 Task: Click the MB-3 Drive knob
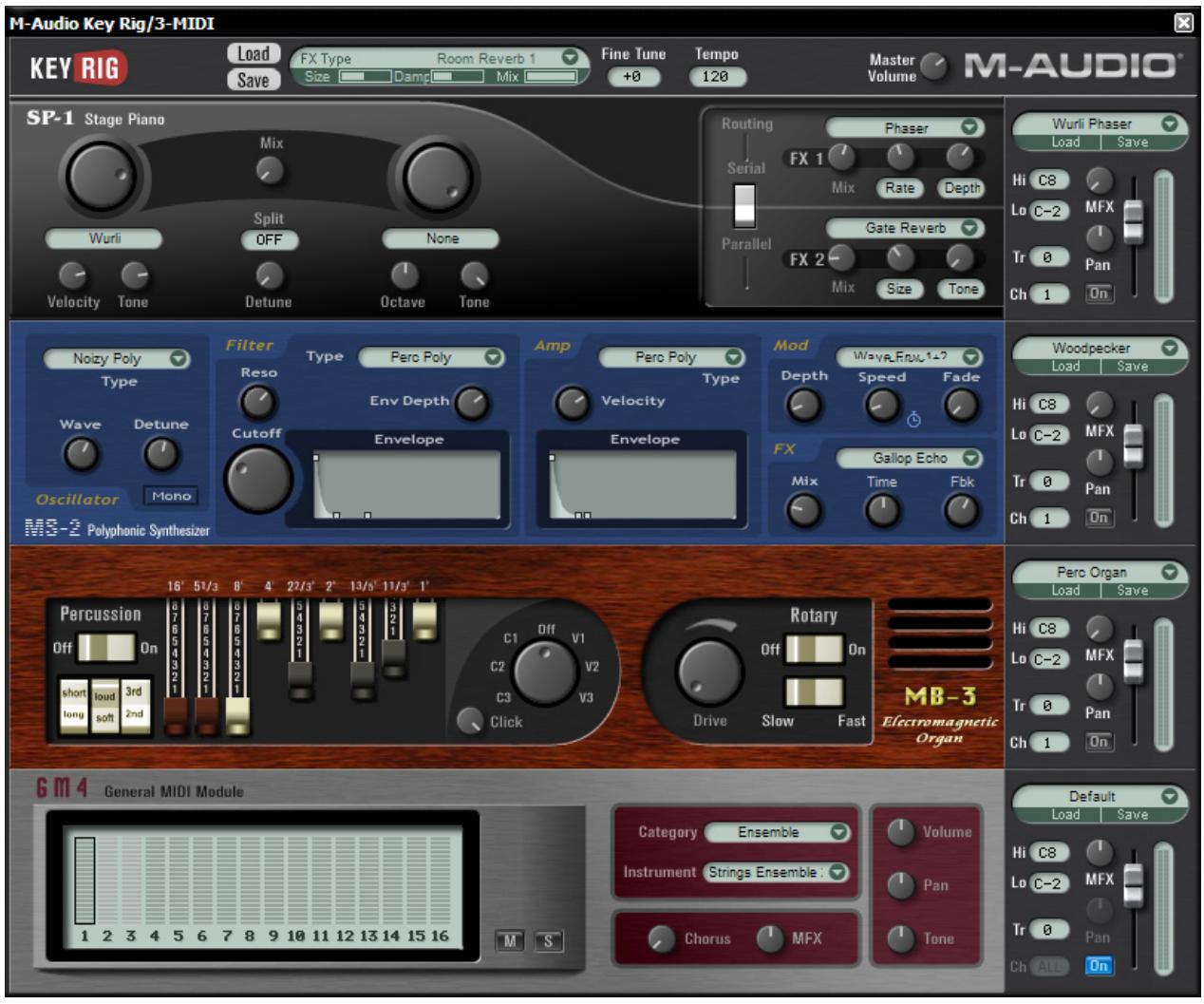(x=709, y=672)
